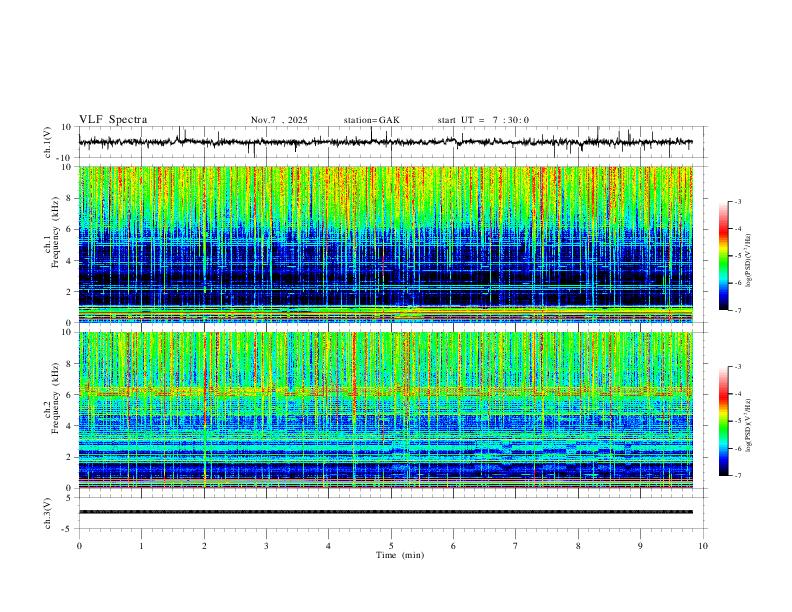This screenshot has width=792, height=612.
Task: Select the date label "Nov.7 , 2025"
Action: [279, 120]
